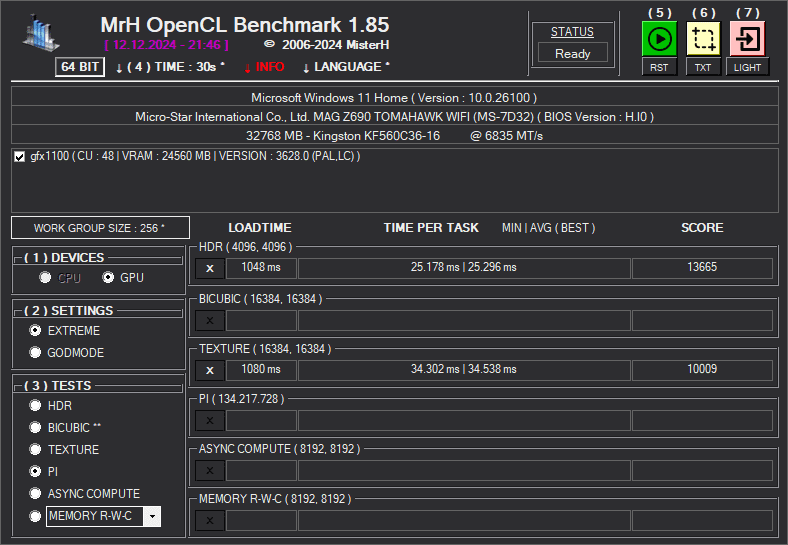Click the HDR loadtime value 1048 ms
The height and width of the screenshot is (545, 788).
[x=261, y=268]
